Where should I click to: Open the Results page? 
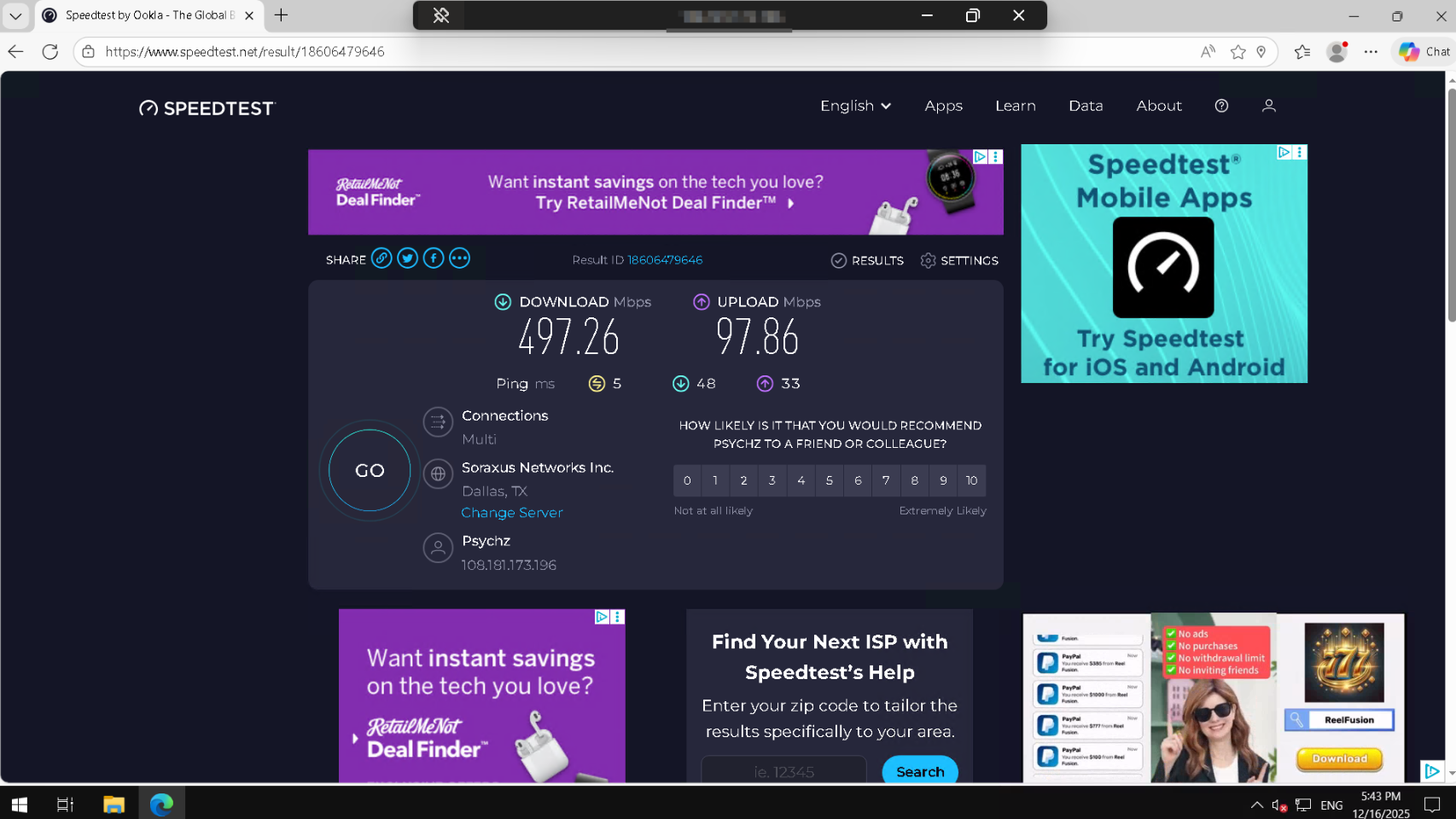pyautogui.click(x=867, y=260)
